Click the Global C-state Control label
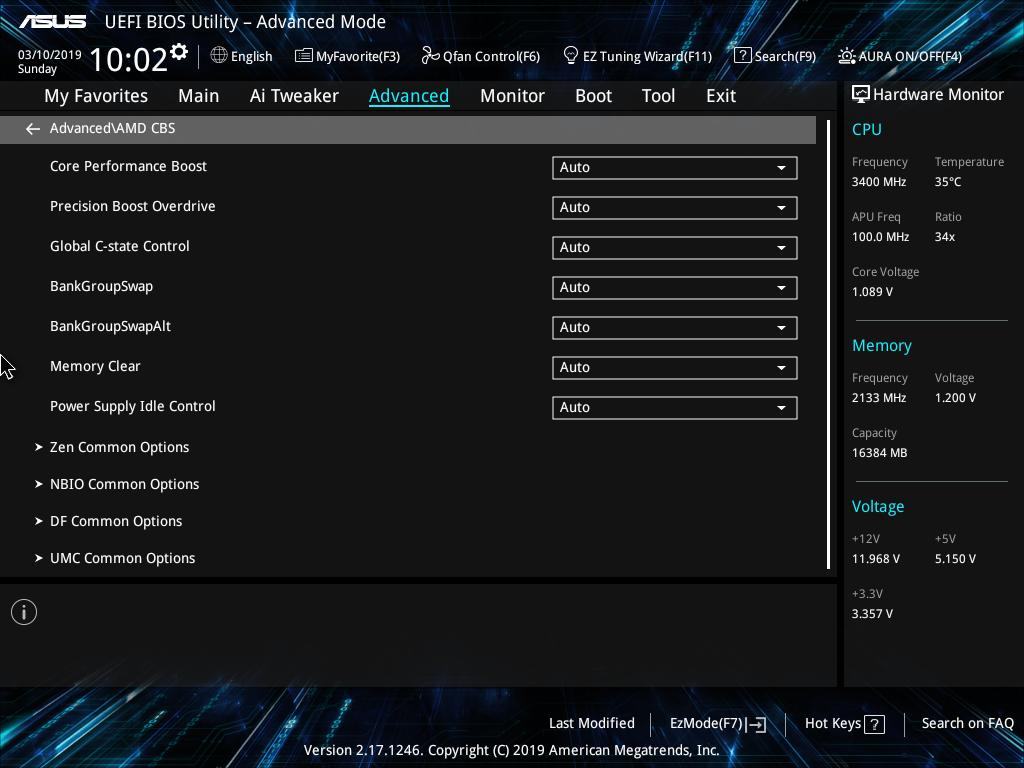Viewport: 1024px width, 768px height. 120,246
